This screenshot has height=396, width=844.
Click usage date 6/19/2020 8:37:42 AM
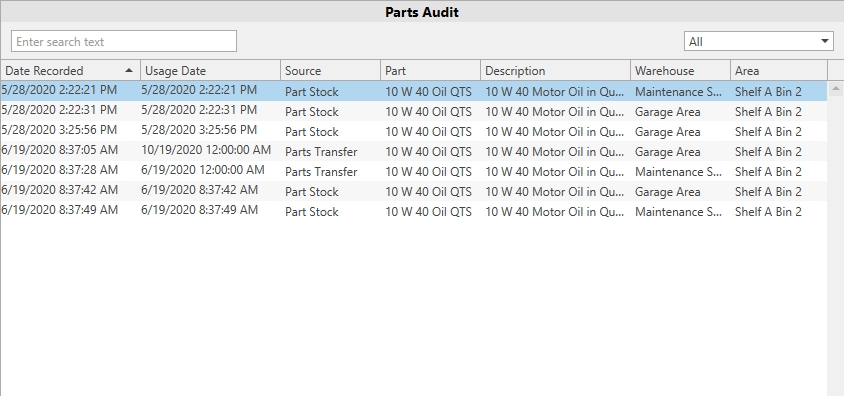pos(200,189)
